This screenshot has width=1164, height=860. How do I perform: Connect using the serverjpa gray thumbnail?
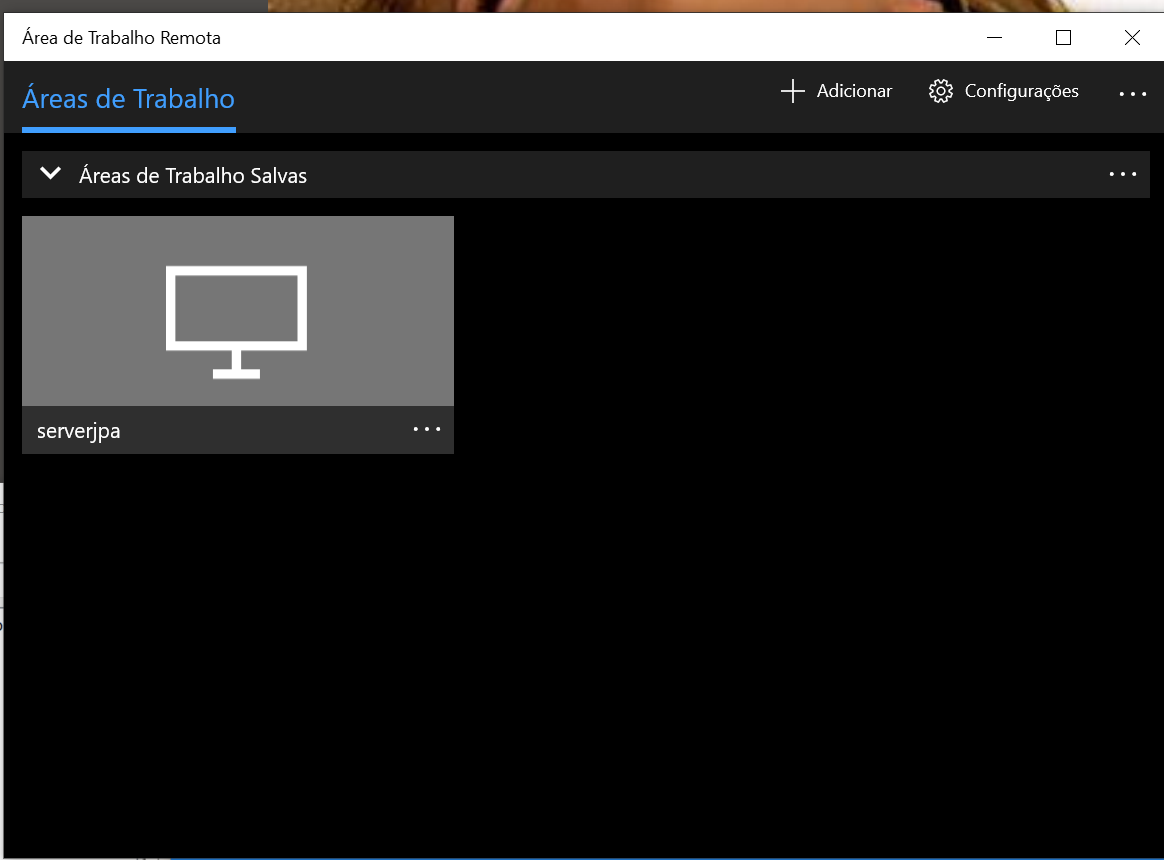click(x=100, y=300)
